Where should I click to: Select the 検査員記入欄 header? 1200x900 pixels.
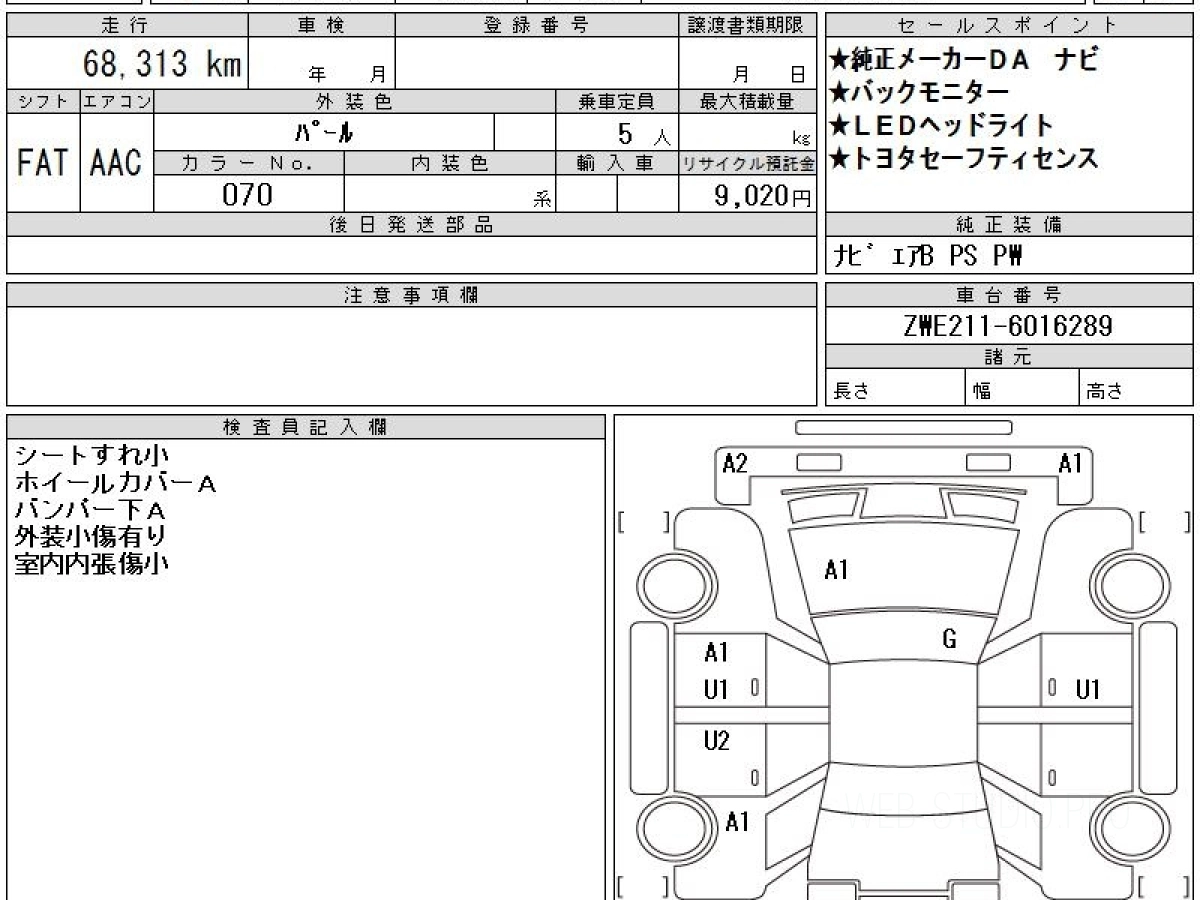pyautogui.click(x=306, y=427)
